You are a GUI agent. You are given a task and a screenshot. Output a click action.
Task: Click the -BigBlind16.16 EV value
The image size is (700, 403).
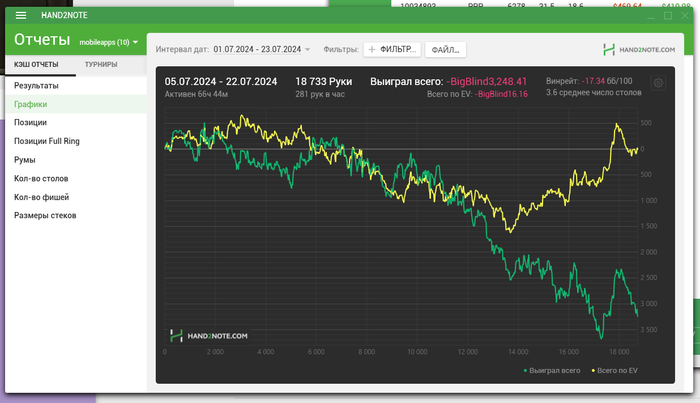tap(501, 94)
